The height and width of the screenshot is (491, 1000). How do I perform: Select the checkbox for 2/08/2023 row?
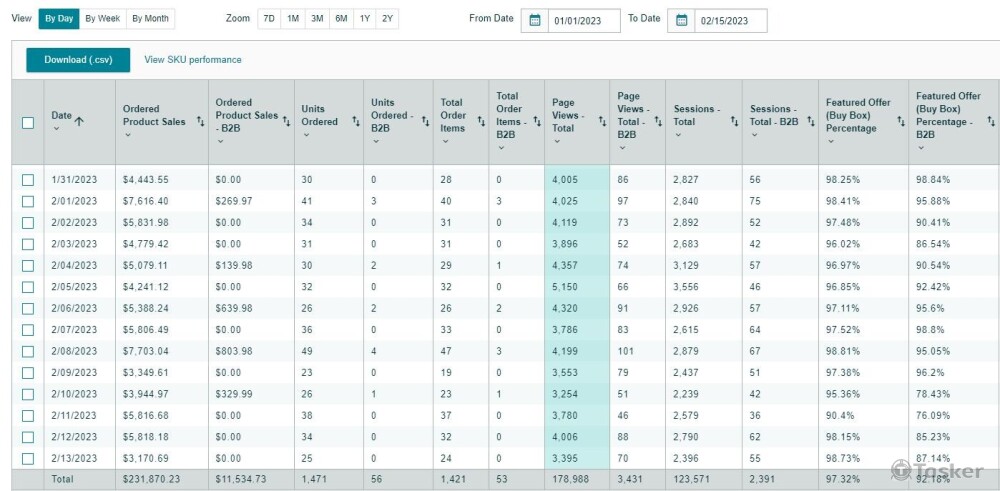[28, 352]
